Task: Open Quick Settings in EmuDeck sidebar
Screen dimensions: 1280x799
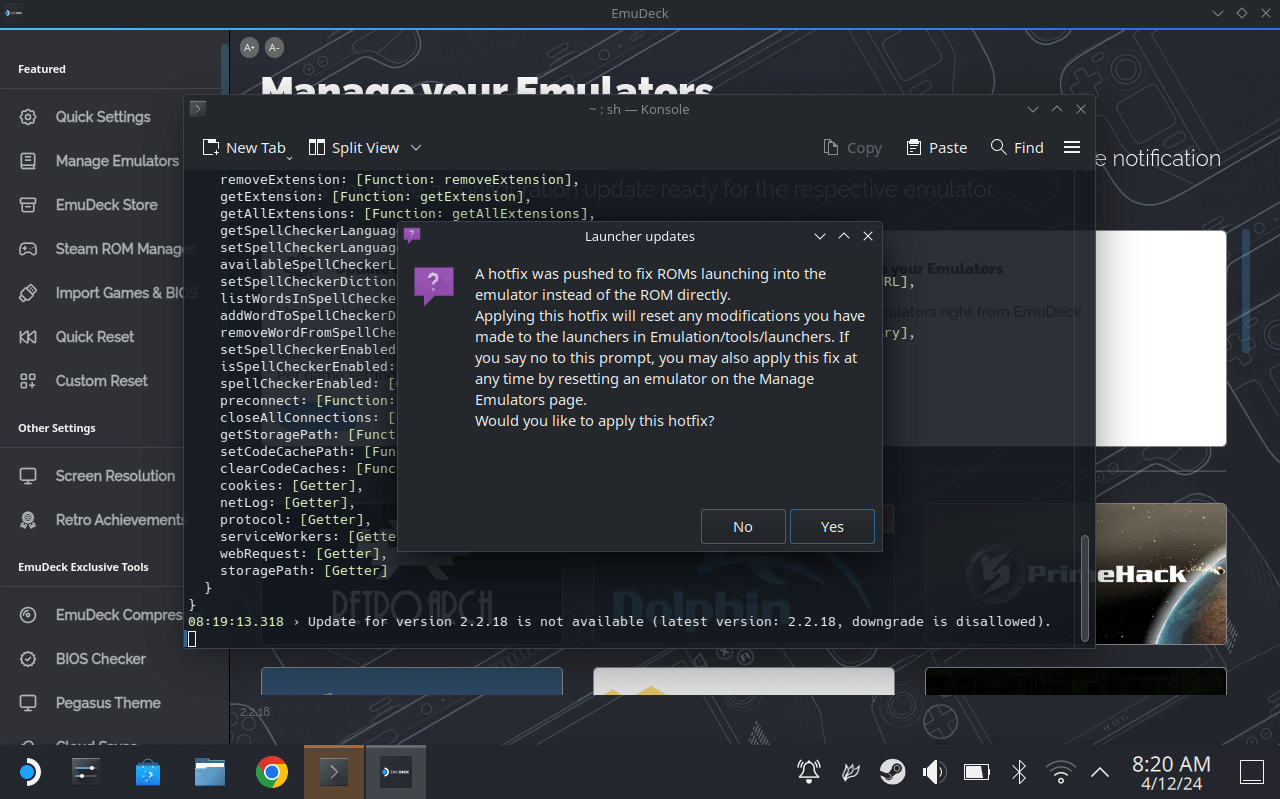Action: click(x=102, y=117)
